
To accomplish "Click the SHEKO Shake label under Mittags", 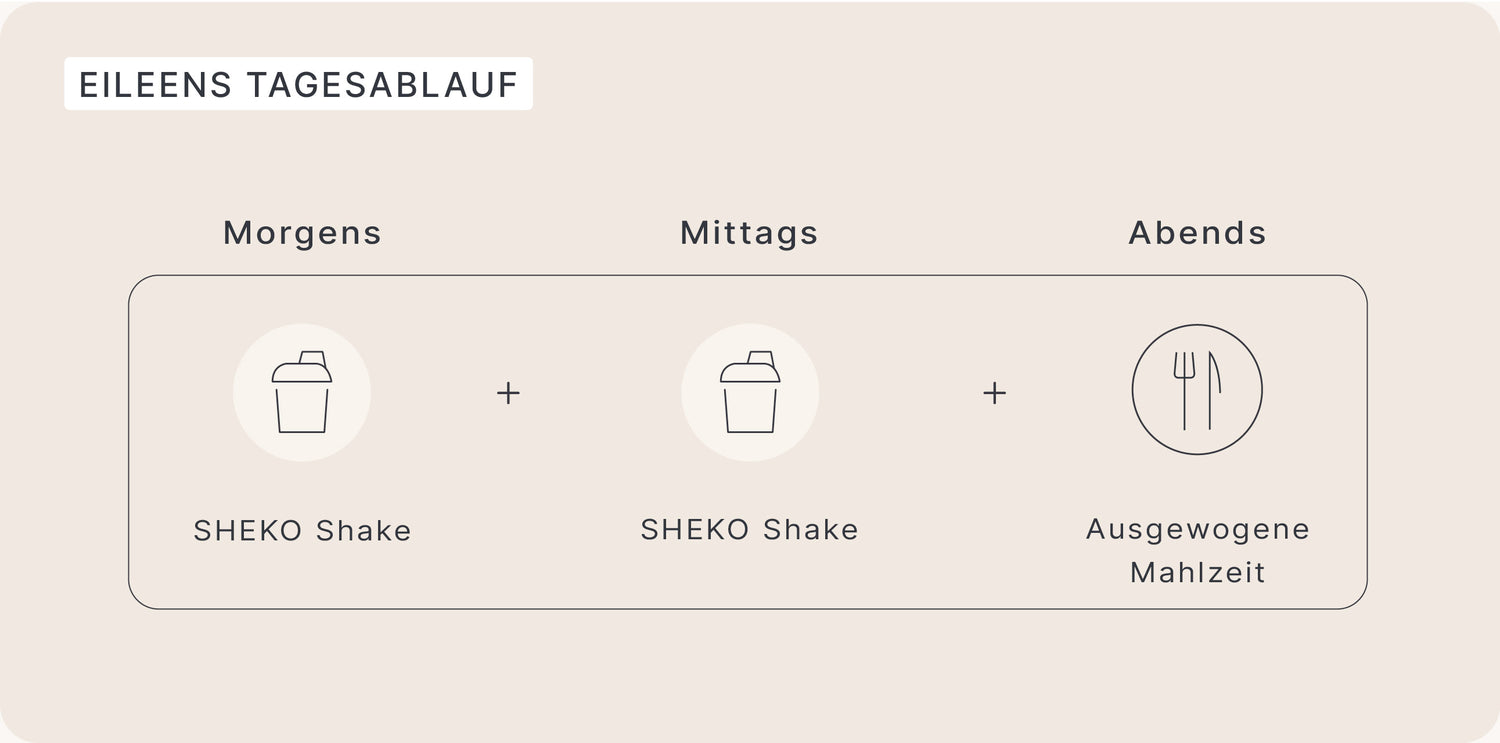I will [x=750, y=529].
